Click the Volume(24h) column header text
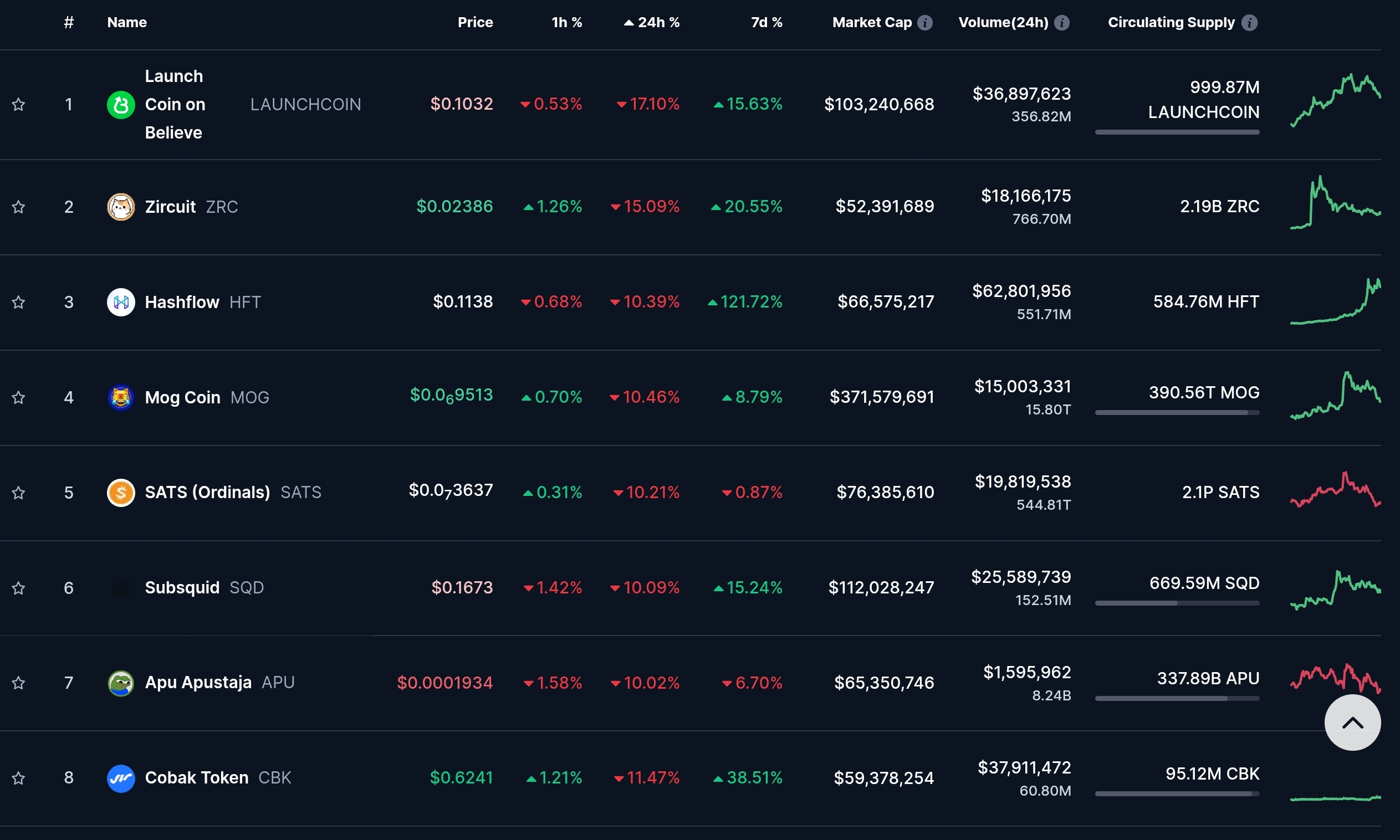 coord(1003,23)
